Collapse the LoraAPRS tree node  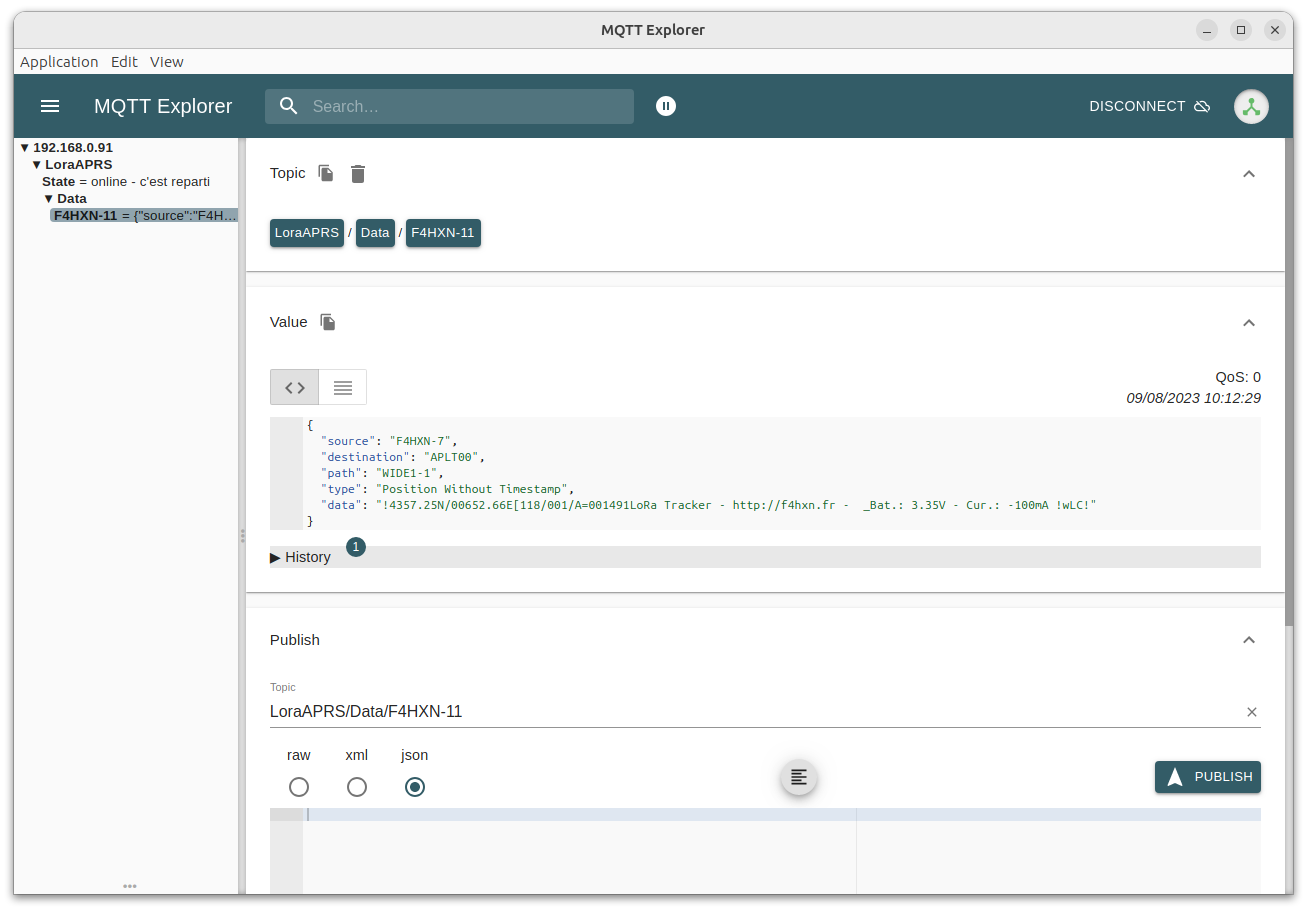pyautogui.click(x=37, y=164)
